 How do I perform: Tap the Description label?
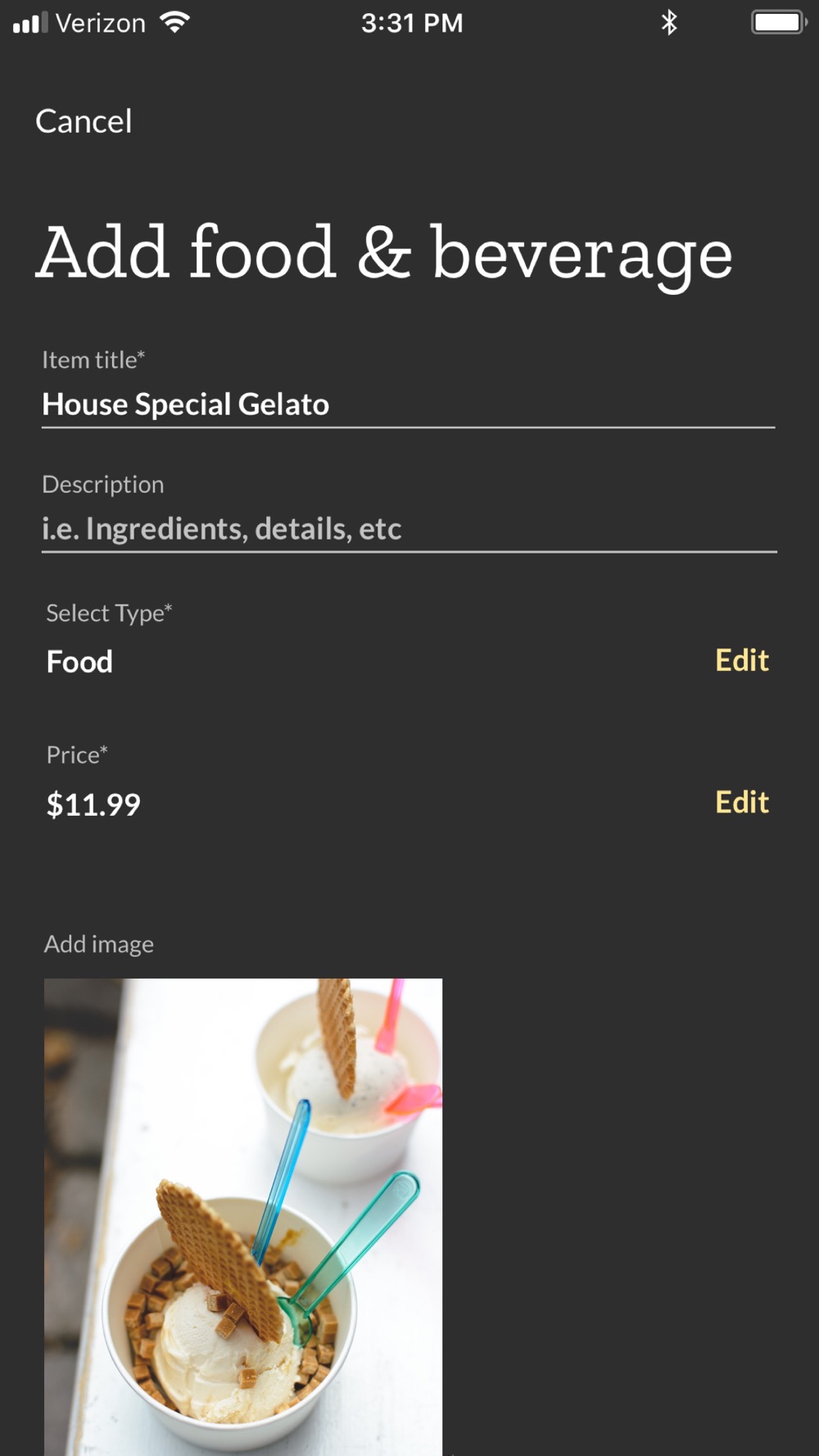103,484
